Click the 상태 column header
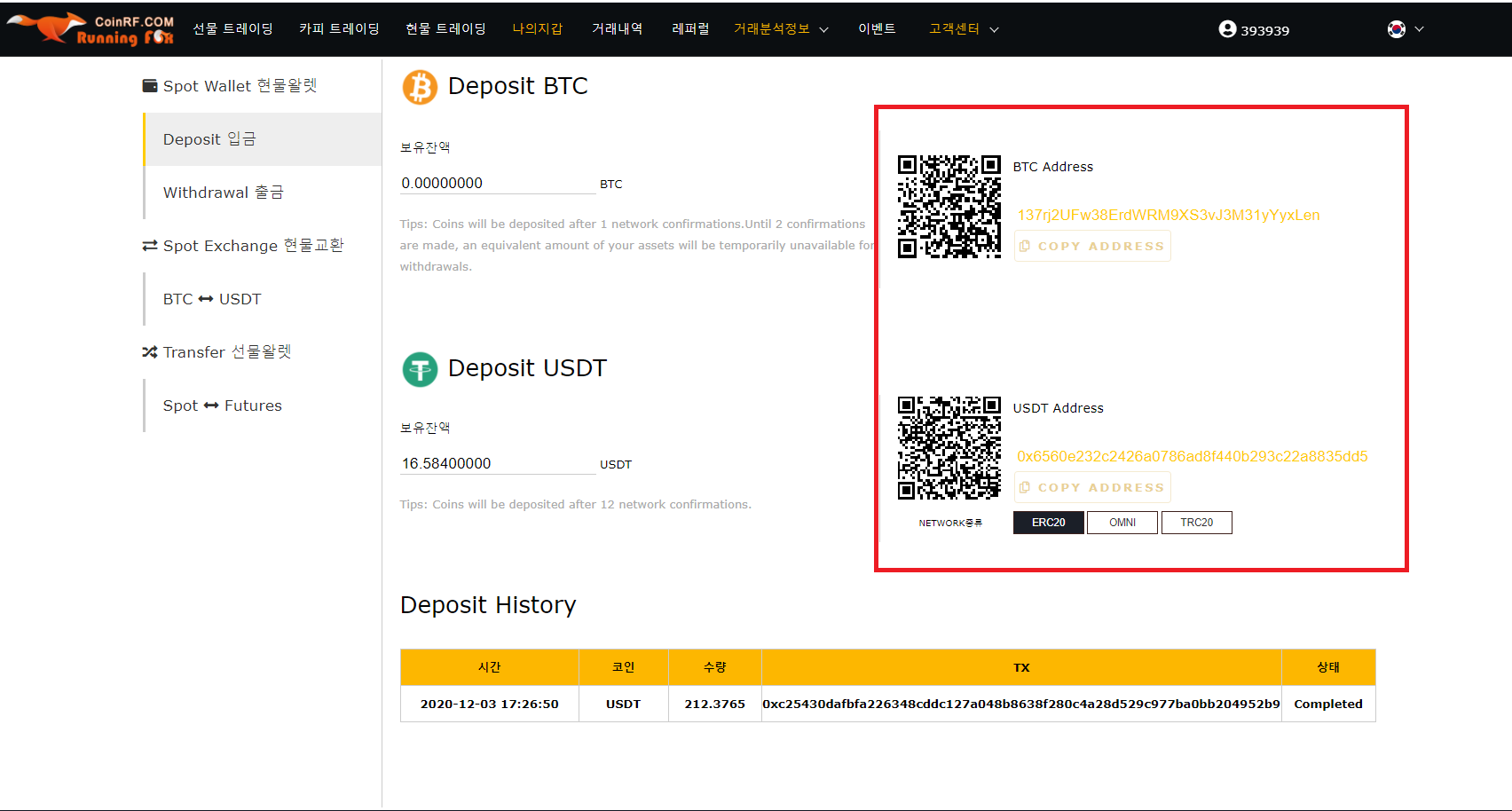The width and height of the screenshot is (1512, 811). click(1328, 667)
